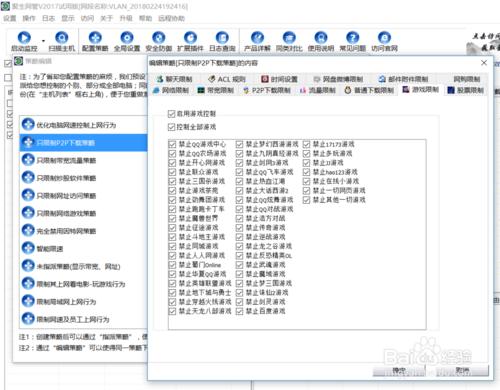Select 只限制网络游戏策略 policy

[x=83, y=213]
